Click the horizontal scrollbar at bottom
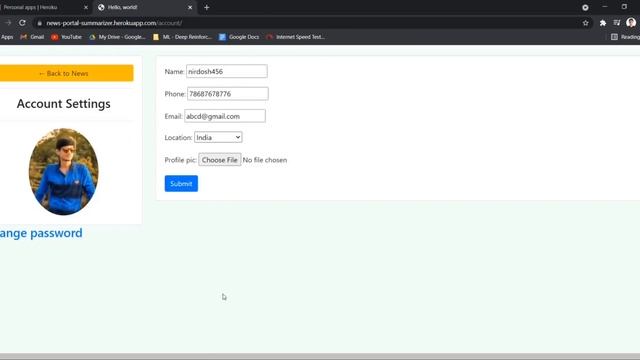 [x=320, y=356]
